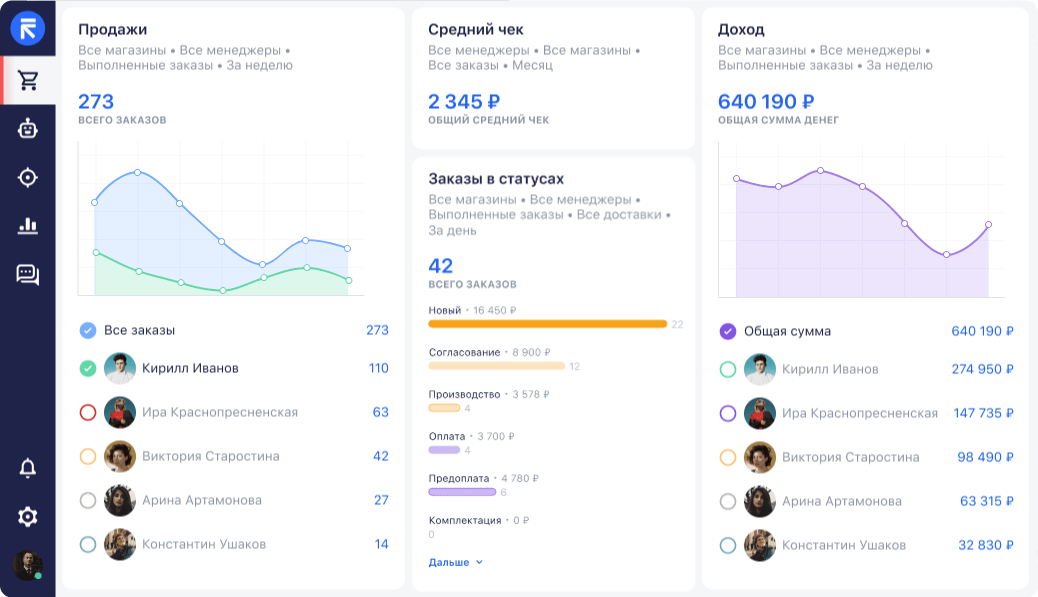The image size is (1038, 597).
Task: Click the RetailCRM logo icon
Action: pyautogui.click(x=28, y=28)
